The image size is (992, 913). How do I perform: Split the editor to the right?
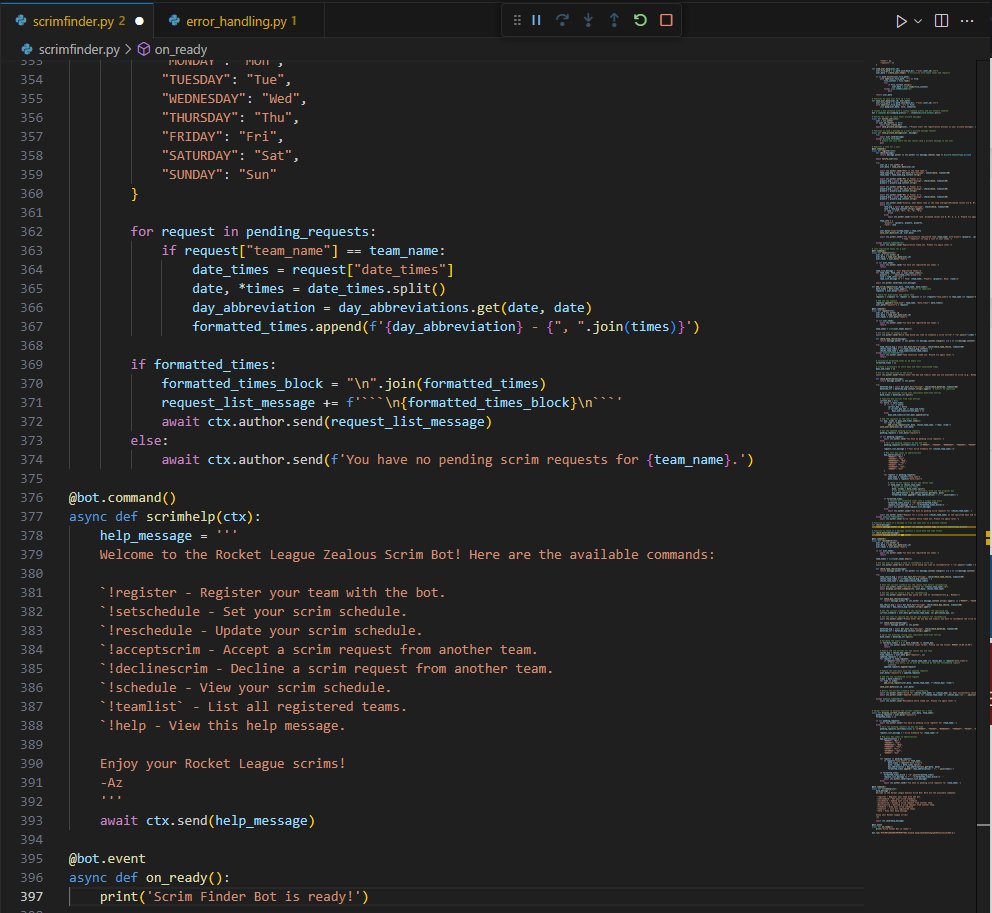(x=941, y=21)
